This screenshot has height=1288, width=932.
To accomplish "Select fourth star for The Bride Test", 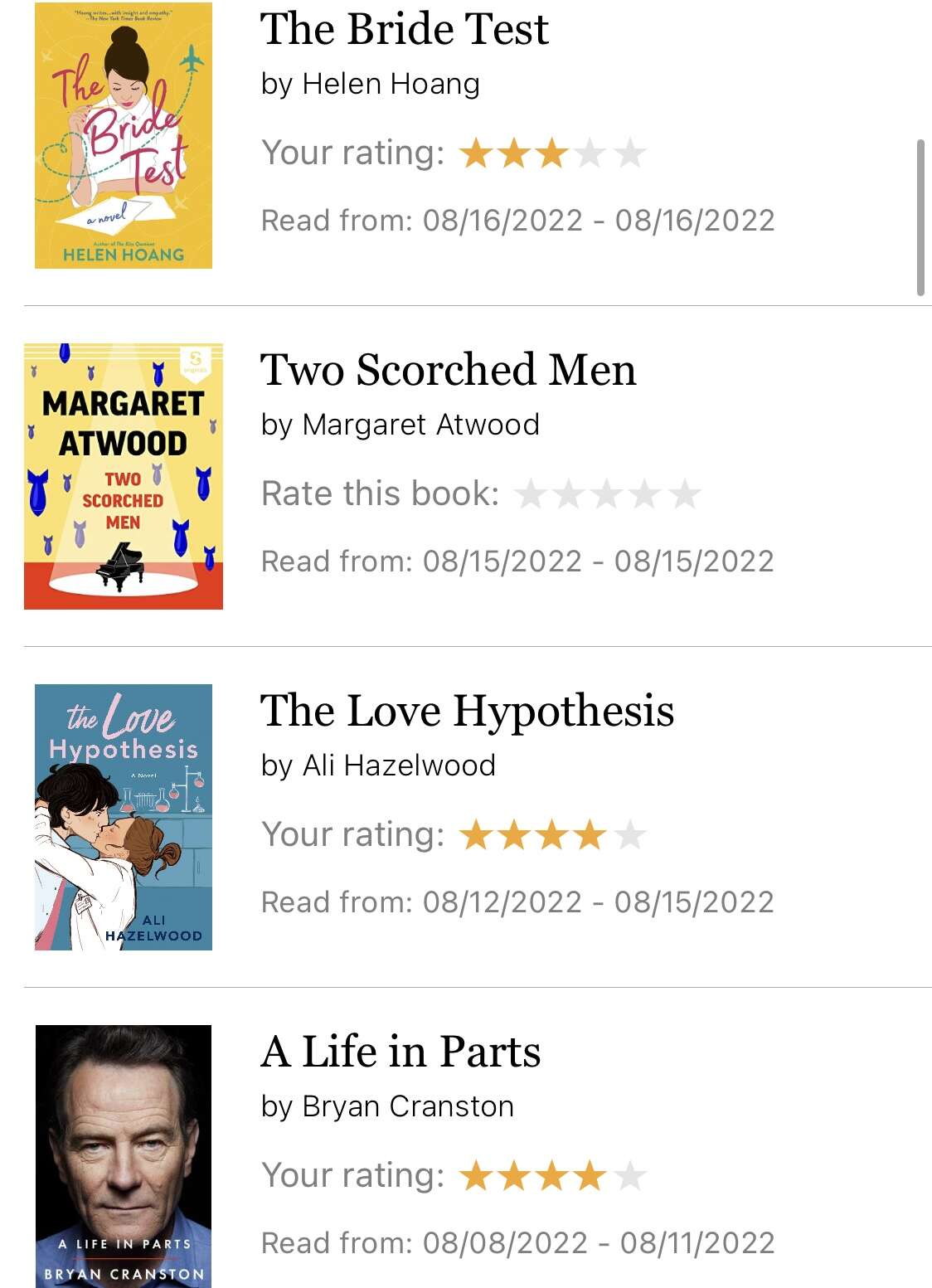I will pyautogui.click(x=590, y=153).
